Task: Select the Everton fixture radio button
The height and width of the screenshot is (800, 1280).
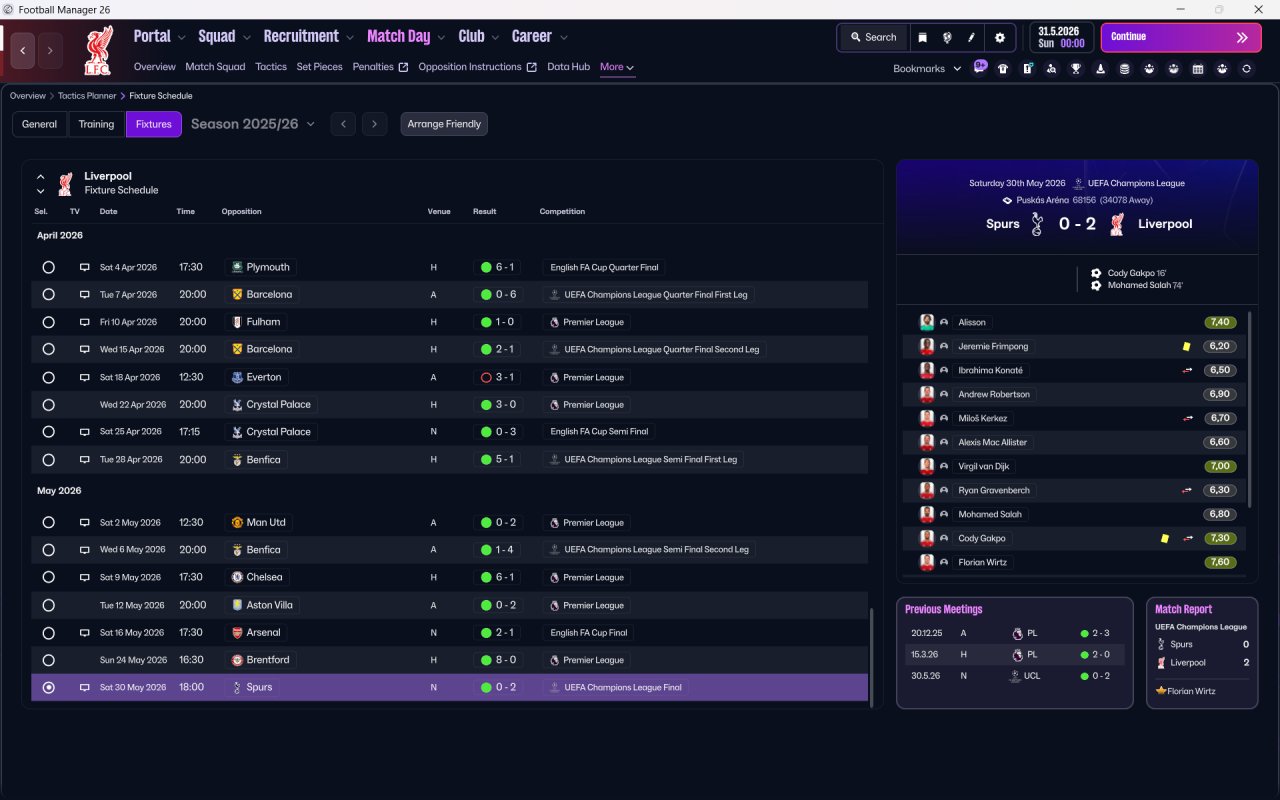Action: [x=48, y=377]
